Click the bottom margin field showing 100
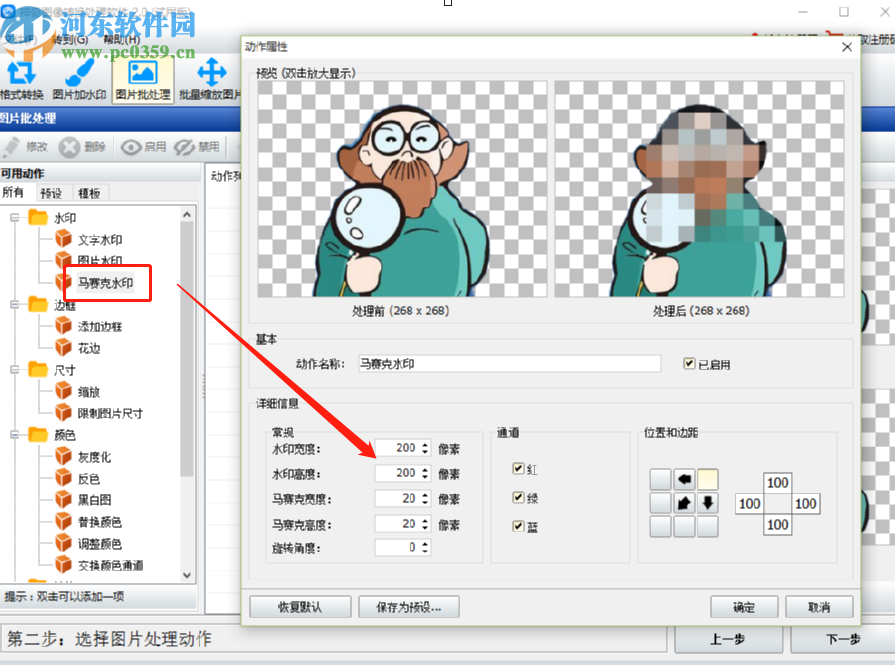The height and width of the screenshot is (665, 895). 777,525
